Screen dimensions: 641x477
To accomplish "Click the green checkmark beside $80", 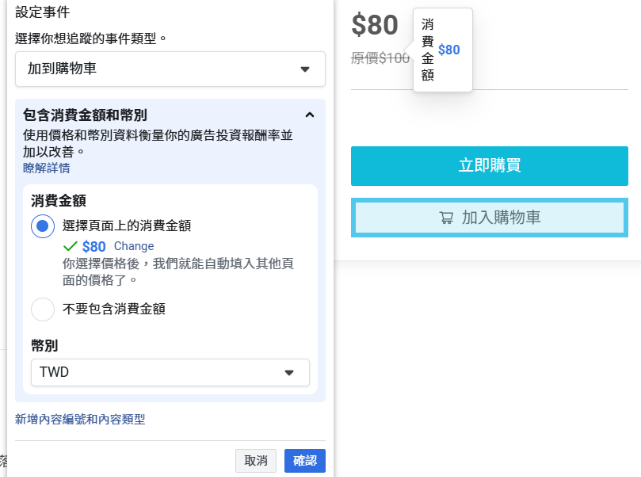I will [70, 246].
